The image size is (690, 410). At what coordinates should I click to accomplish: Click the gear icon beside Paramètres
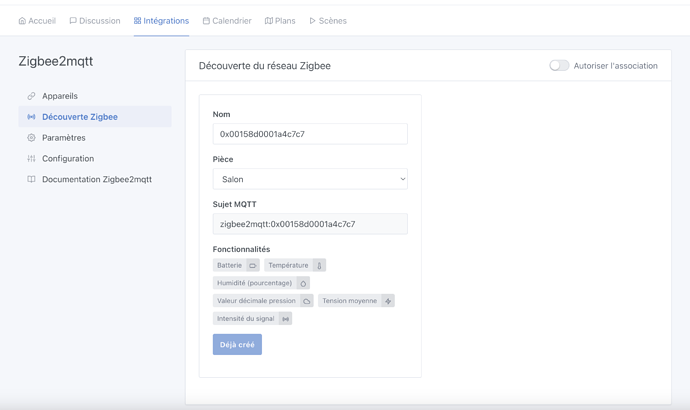(x=31, y=138)
